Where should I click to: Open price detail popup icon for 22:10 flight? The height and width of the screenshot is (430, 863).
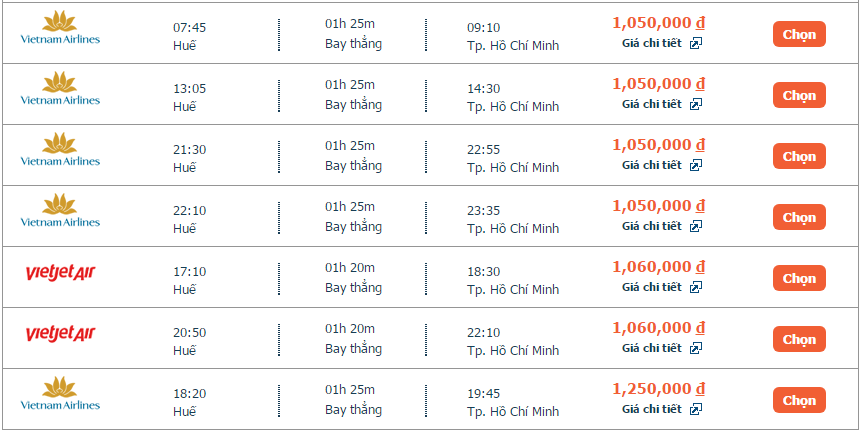coord(696,227)
